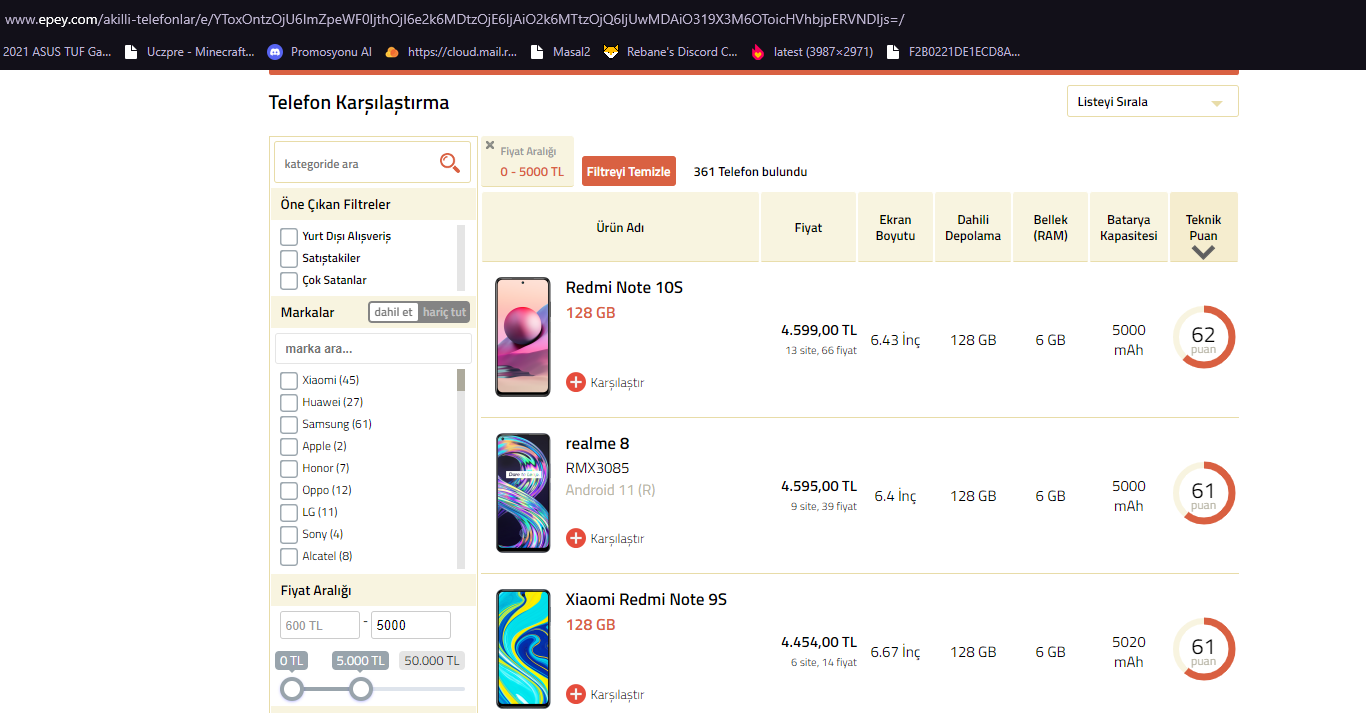Image resolution: width=1366 pixels, height=713 pixels.
Task: Open the Uczpre - Minecraft bookmark
Action: [189, 52]
